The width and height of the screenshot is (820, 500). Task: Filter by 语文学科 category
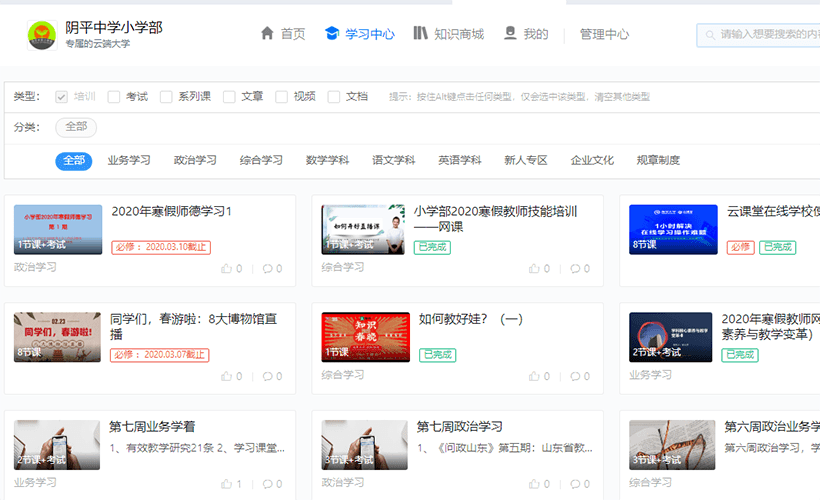(x=393, y=160)
